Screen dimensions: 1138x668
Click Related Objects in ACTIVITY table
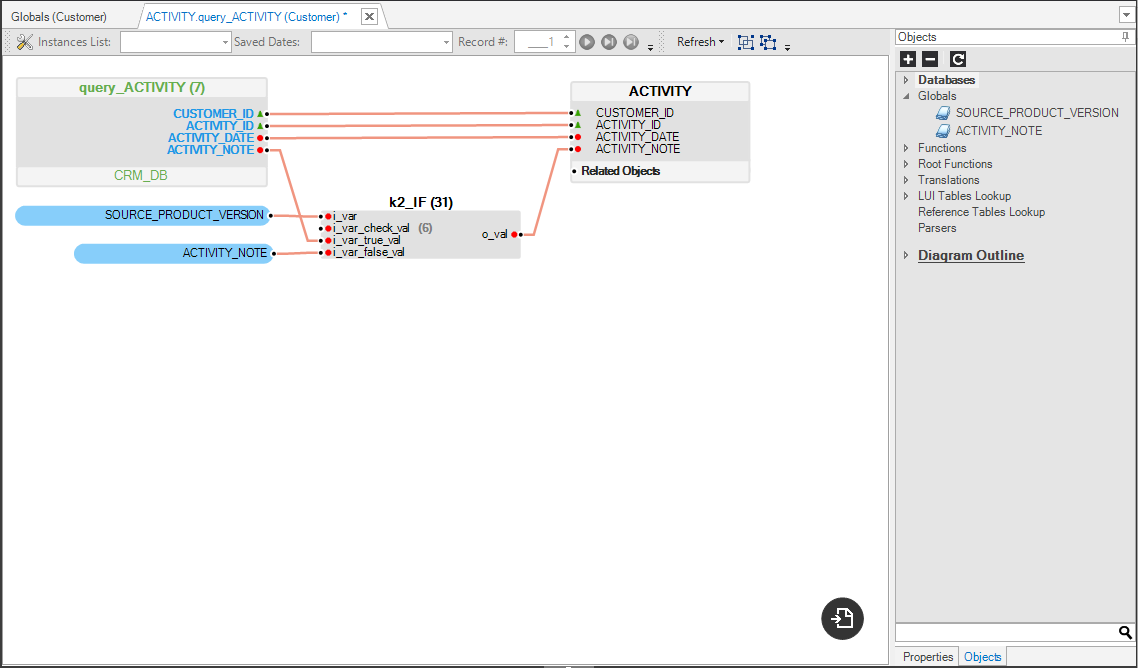(x=620, y=171)
